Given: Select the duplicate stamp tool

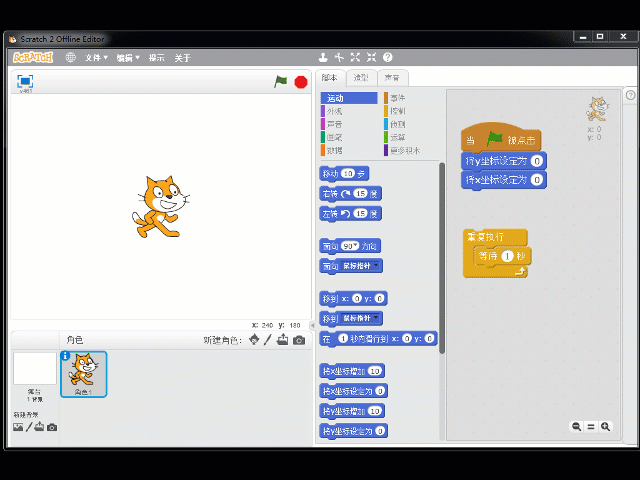Looking at the screenshot, I should point(323,58).
